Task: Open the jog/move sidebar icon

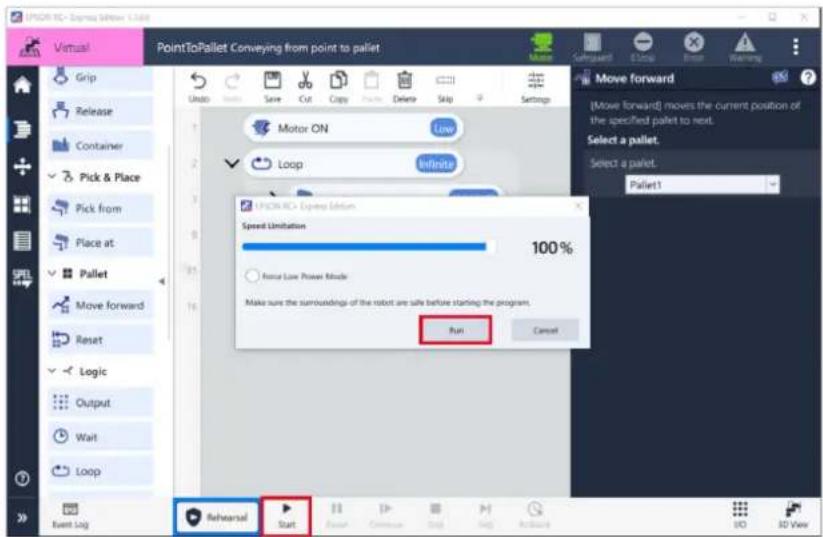Action: [x=22, y=167]
